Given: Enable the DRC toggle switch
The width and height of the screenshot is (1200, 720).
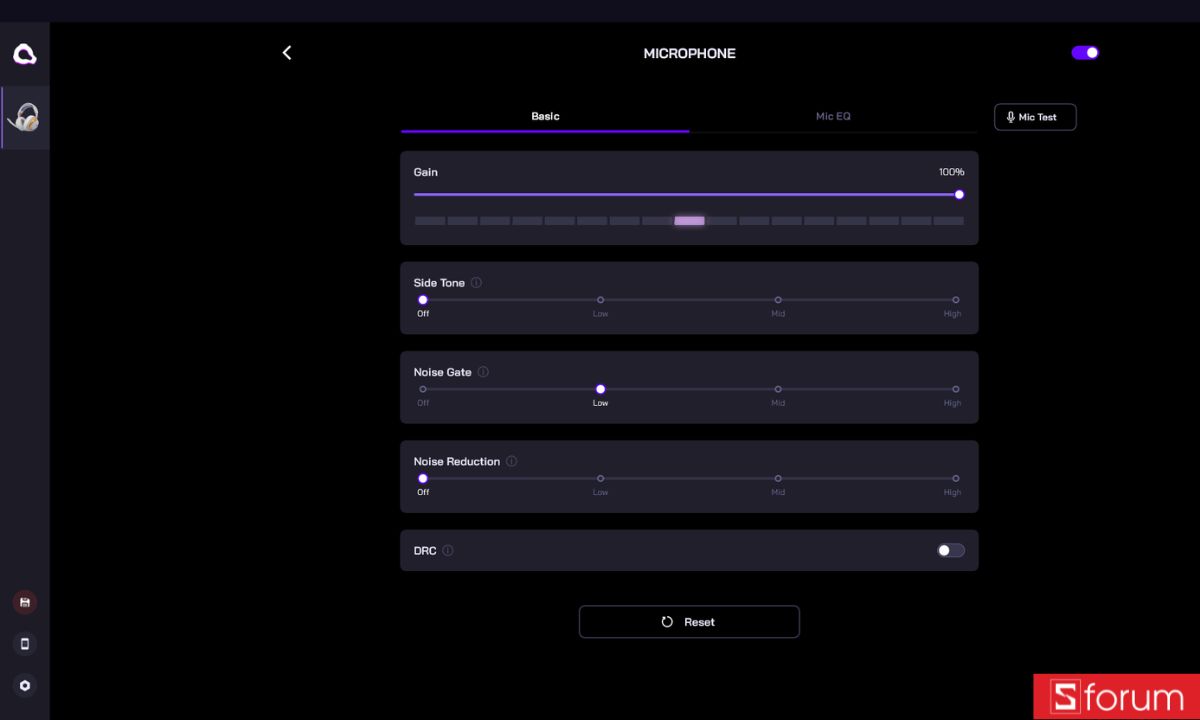Looking at the screenshot, I should (951, 550).
